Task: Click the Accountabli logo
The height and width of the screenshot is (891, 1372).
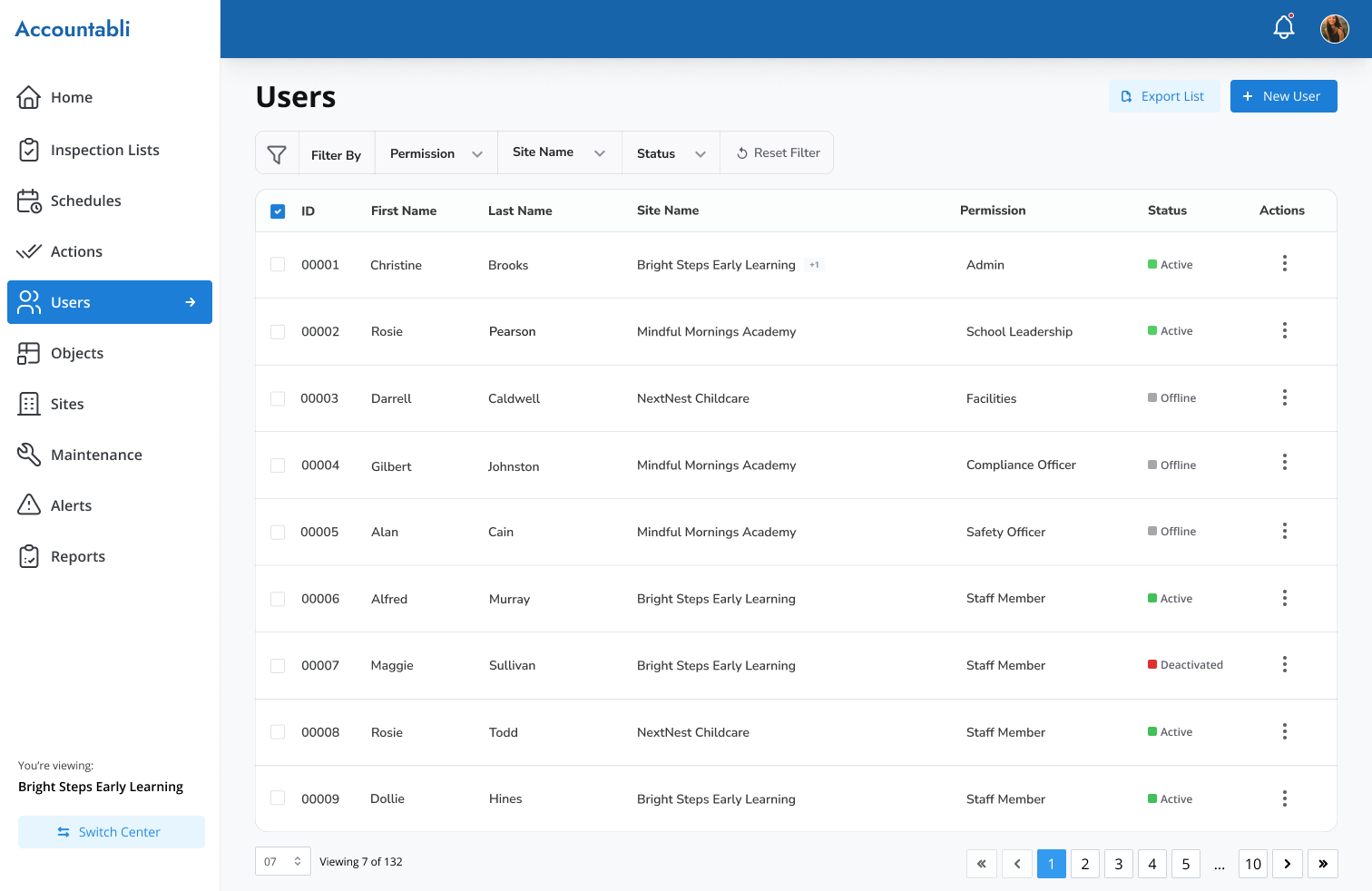Action: [73, 29]
